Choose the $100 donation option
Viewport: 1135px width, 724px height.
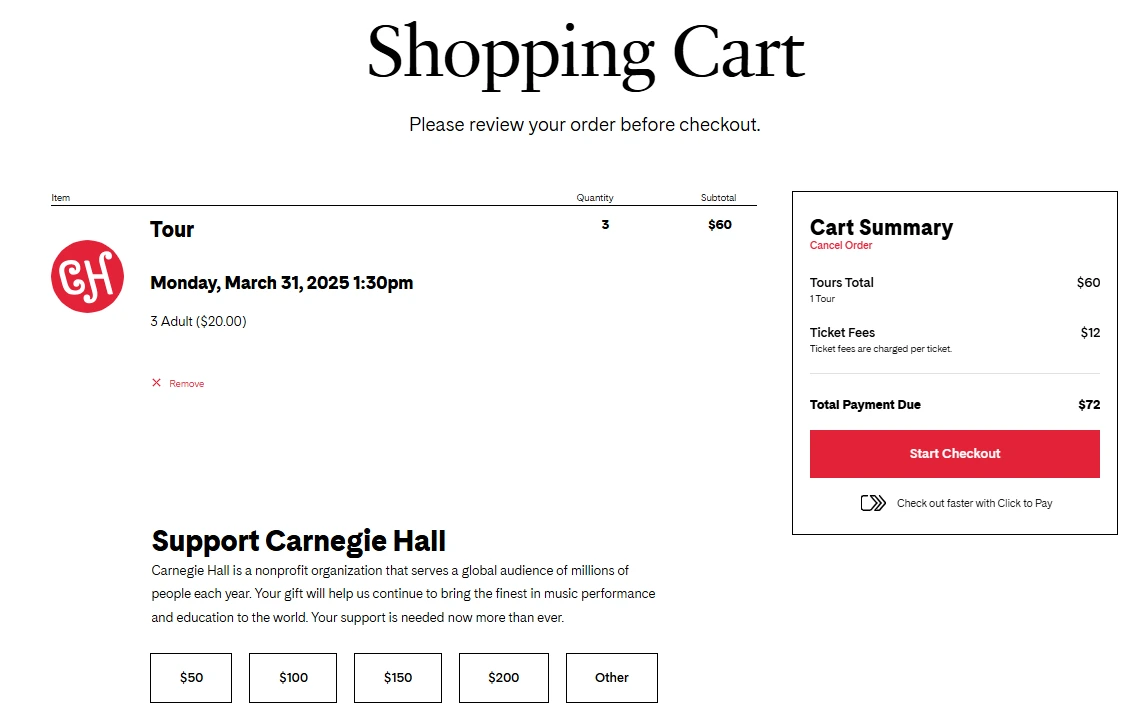tap(293, 678)
